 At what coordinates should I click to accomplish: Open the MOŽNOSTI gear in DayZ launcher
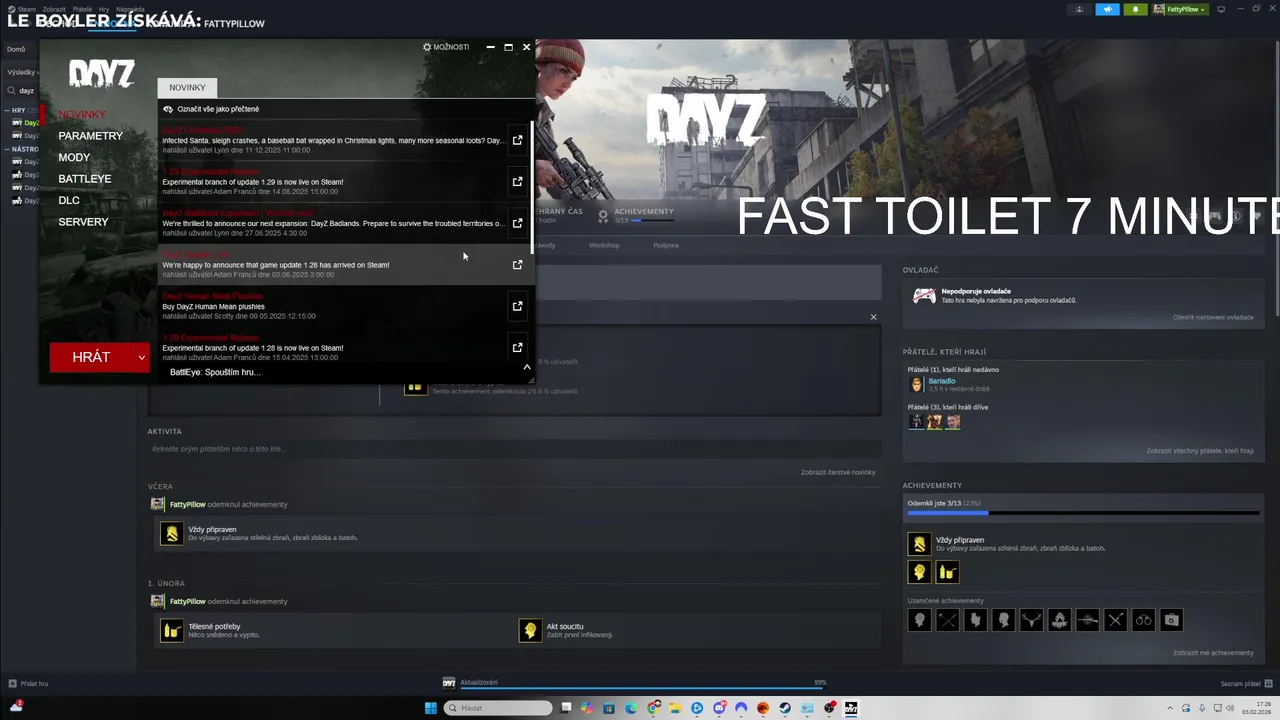tap(446, 47)
